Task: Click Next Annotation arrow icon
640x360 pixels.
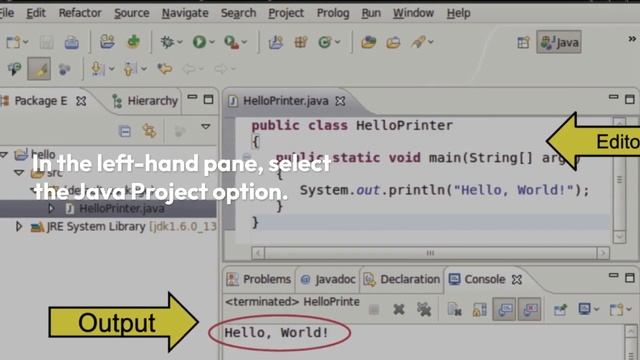Action: (97, 69)
